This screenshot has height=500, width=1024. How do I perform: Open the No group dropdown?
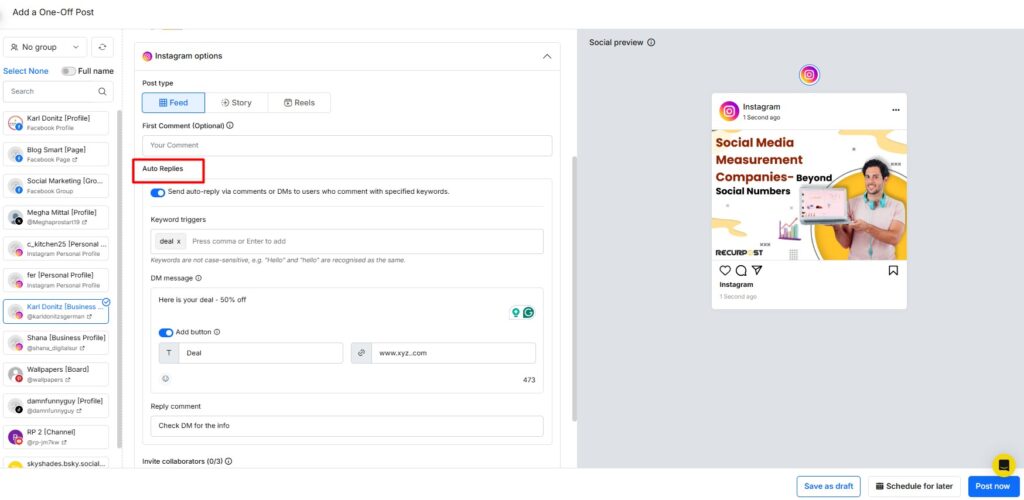point(45,47)
